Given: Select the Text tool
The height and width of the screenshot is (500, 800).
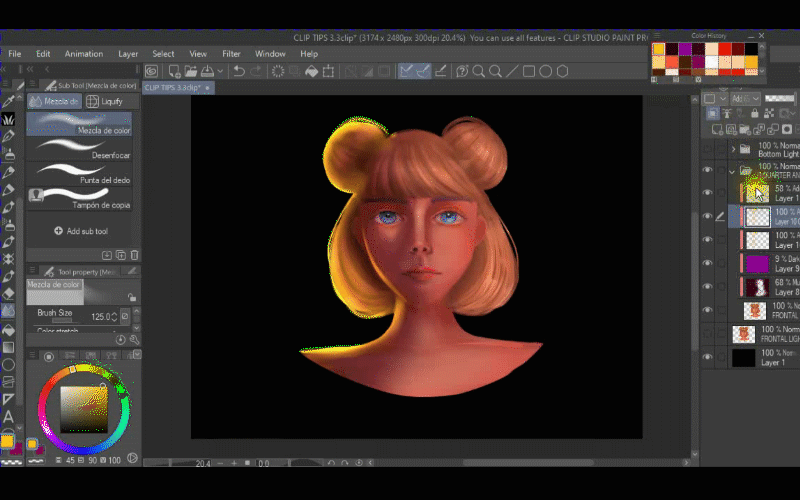Looking at the screenshot, I should point(9,416).
